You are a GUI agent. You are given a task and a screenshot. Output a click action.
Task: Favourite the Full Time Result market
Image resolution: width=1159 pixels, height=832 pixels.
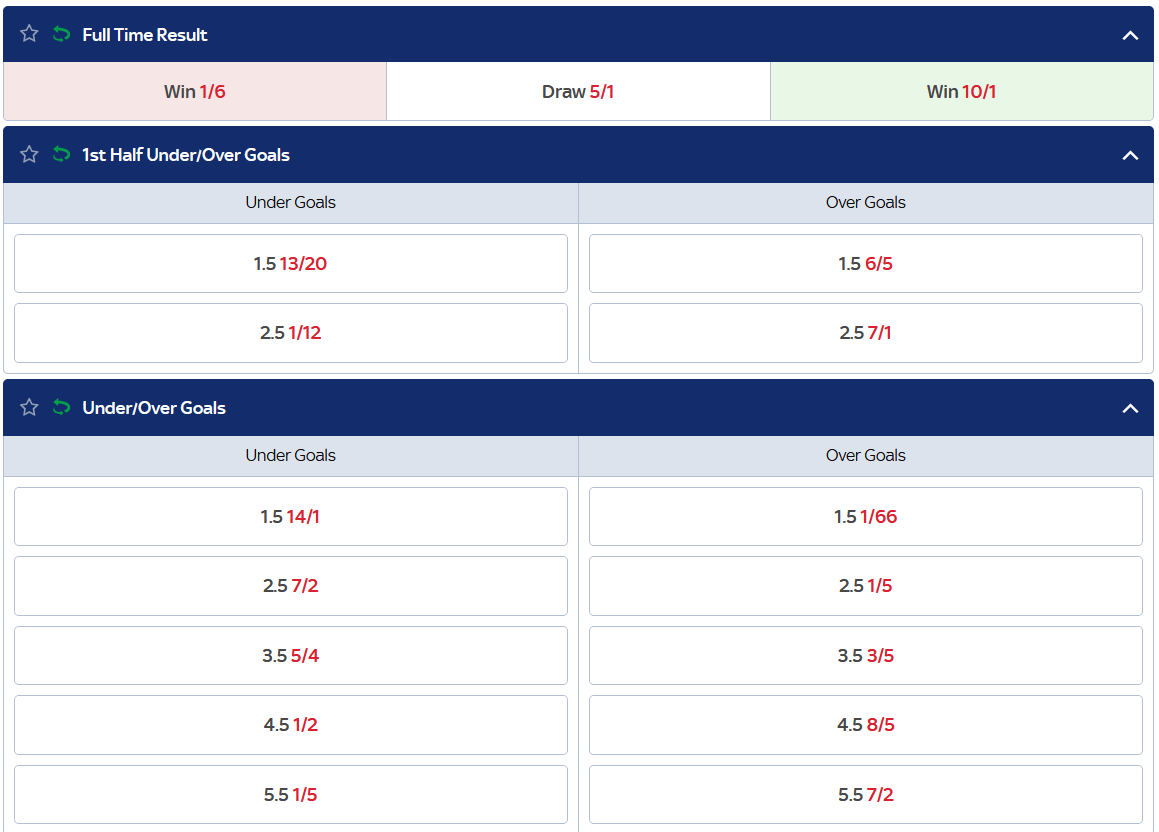point(28,33)
